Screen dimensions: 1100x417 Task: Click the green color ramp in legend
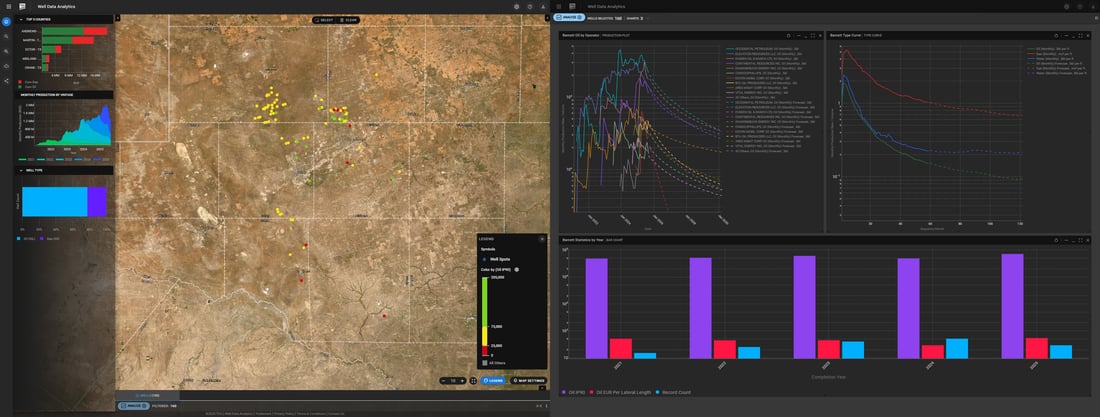click(484, 301)
